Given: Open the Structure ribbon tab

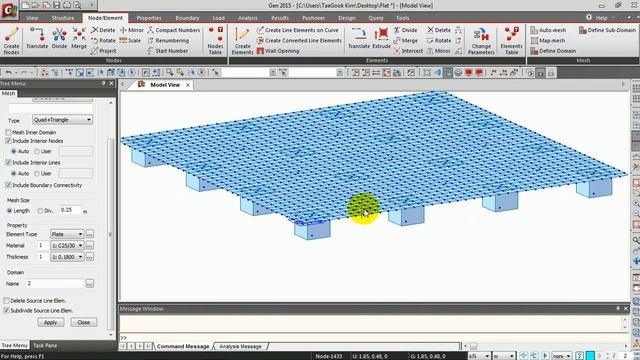Looking at the screenshot, I should 63,18.
